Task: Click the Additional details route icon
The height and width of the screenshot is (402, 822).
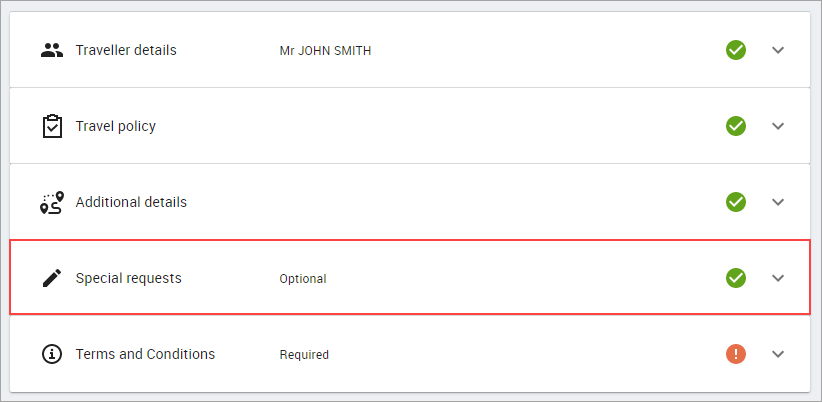Action: tap(52, 202)
